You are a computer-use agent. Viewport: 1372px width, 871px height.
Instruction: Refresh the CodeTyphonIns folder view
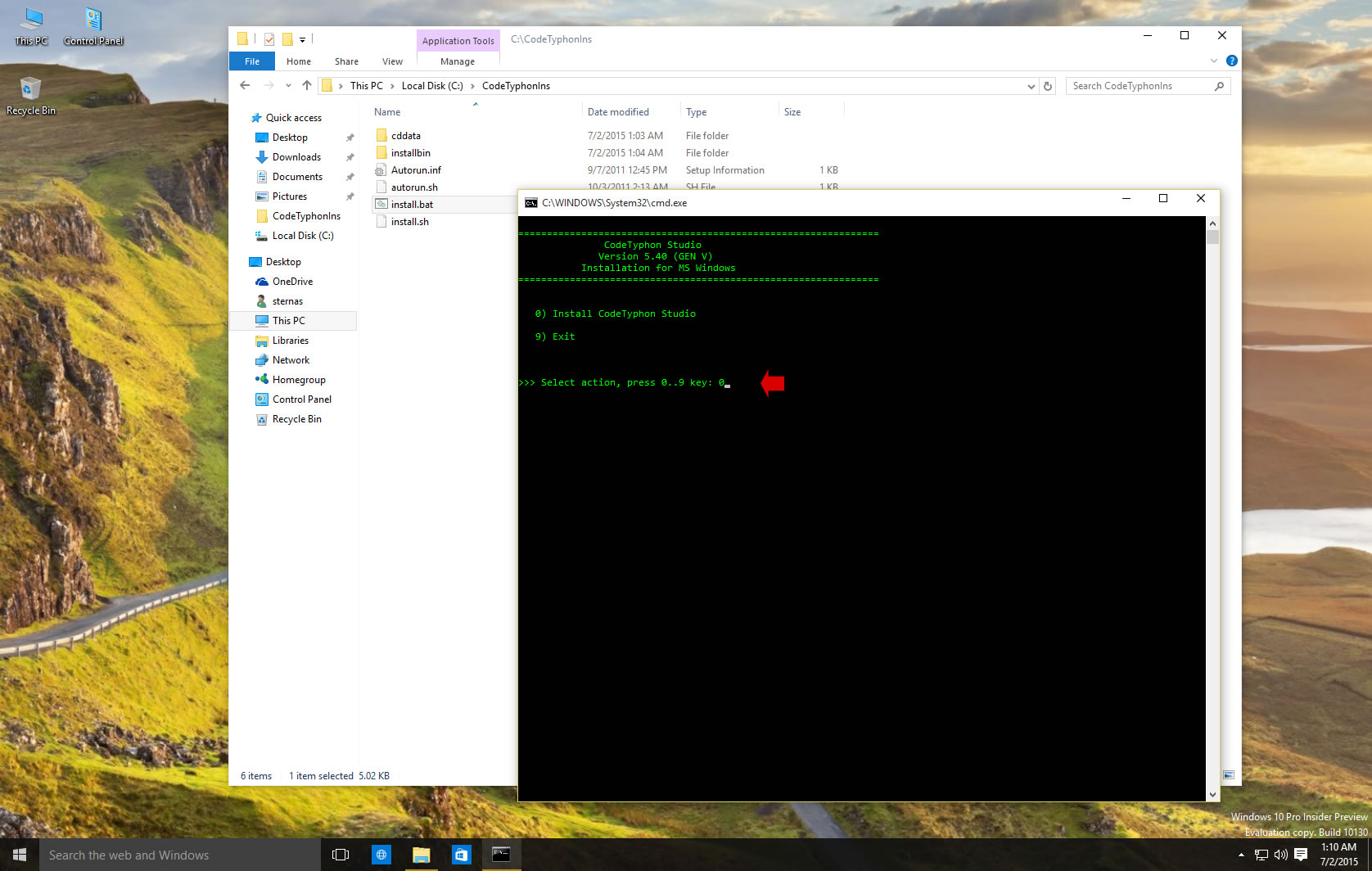coord(1048,86)
